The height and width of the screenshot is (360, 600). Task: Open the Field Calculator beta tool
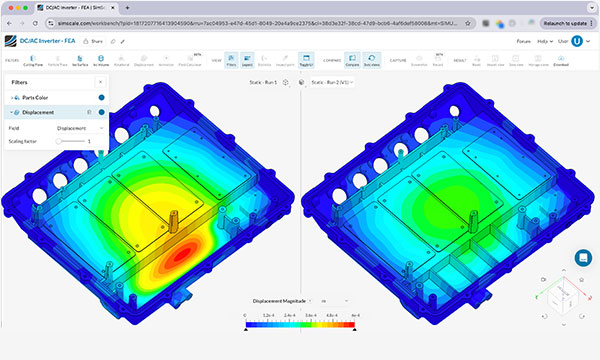pos(190,60)
